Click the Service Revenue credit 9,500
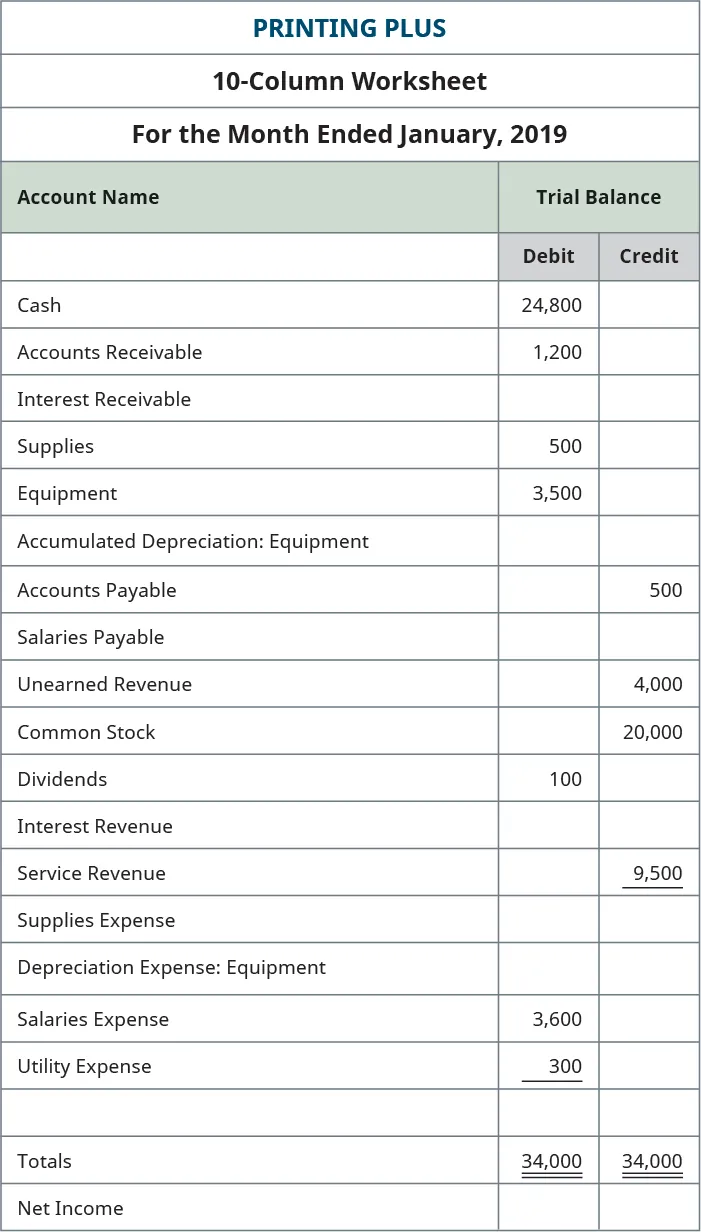This screenshot has height=1232, width=701. tap(658, 873)
